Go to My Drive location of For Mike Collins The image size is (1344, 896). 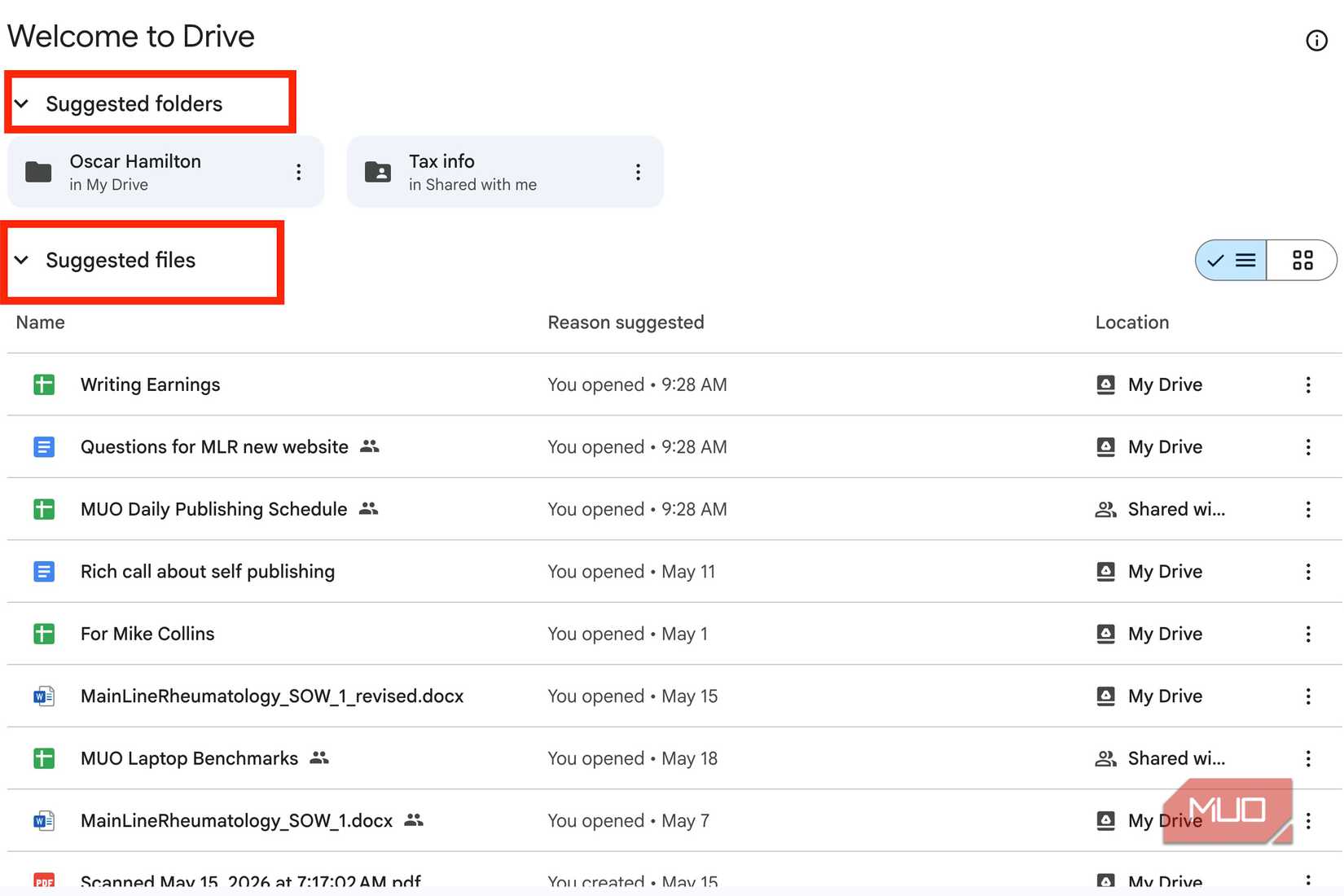(1149, 634)
